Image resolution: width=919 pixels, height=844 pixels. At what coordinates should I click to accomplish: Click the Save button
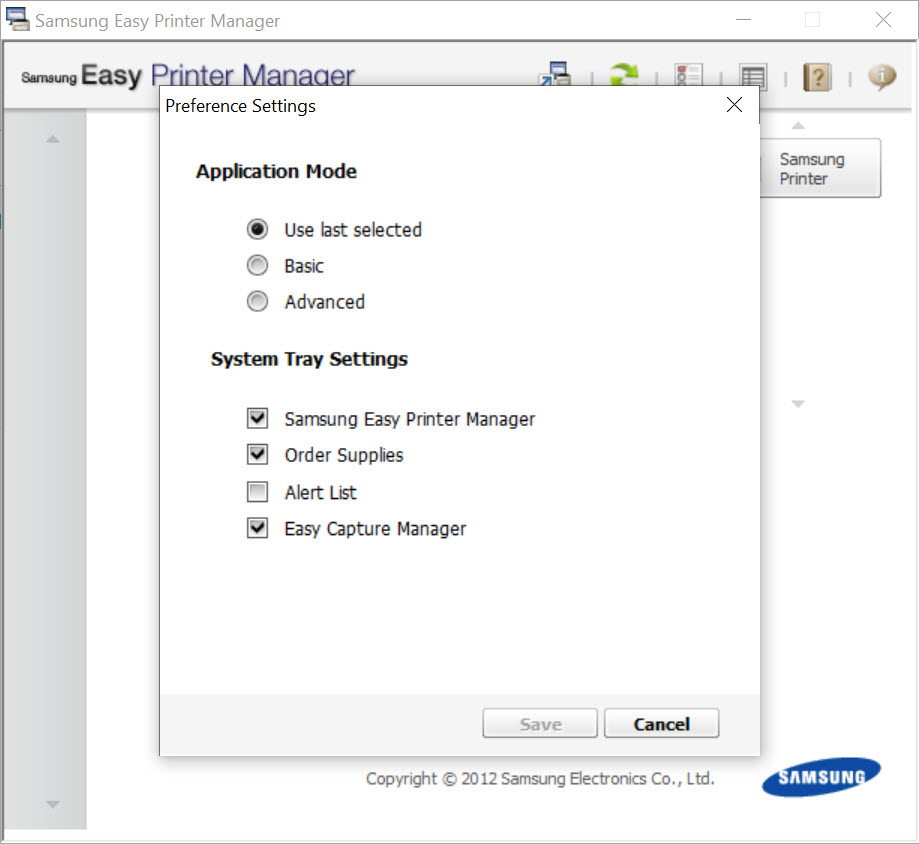[540, 723]
